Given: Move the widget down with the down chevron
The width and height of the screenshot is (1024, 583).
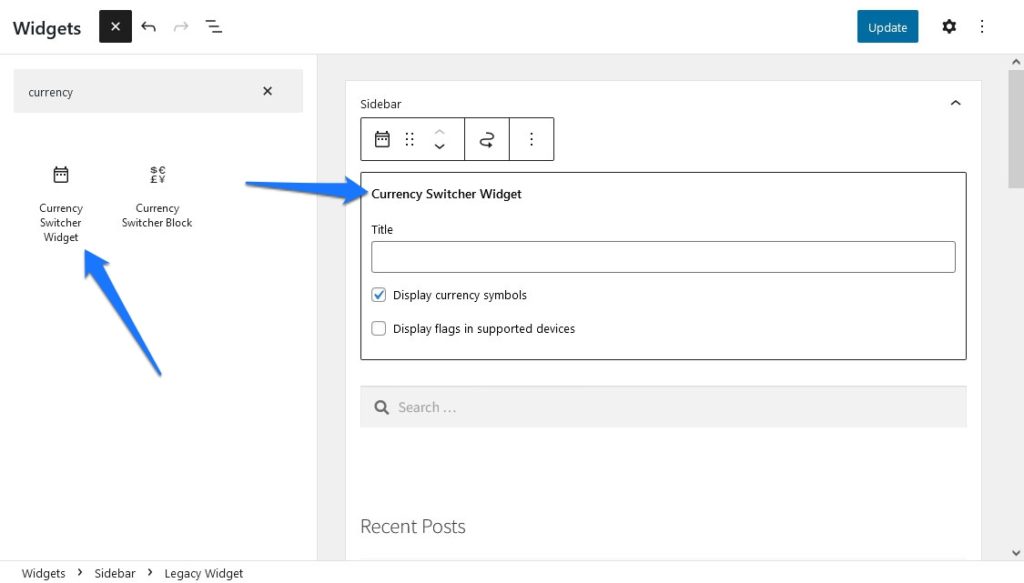Looking at the screenshot, I should click(x=440, y=147).
